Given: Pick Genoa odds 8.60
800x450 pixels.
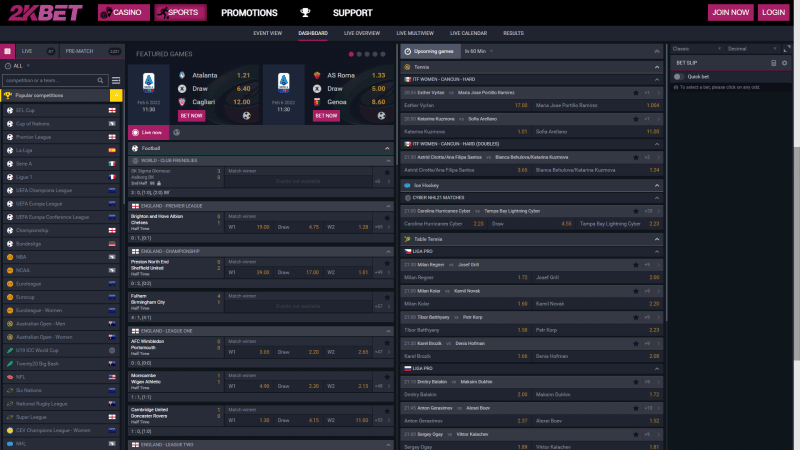Looking at the screenshot, I should point(379,102).
